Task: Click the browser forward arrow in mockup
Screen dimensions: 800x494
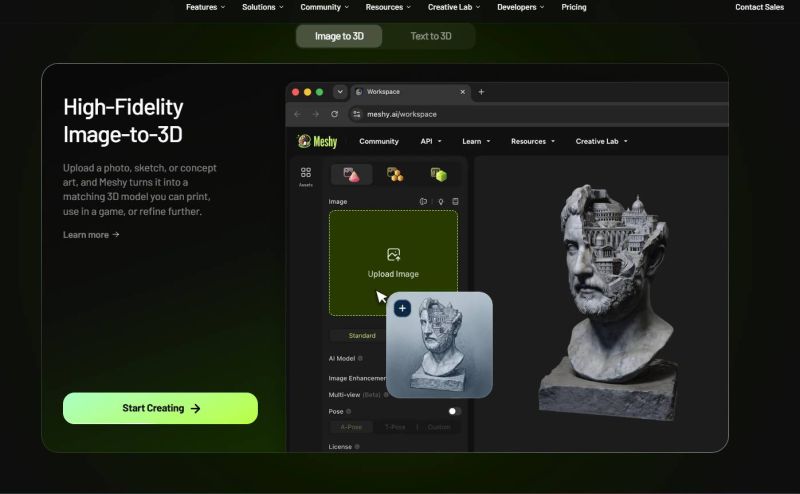Action: [316, 114]
